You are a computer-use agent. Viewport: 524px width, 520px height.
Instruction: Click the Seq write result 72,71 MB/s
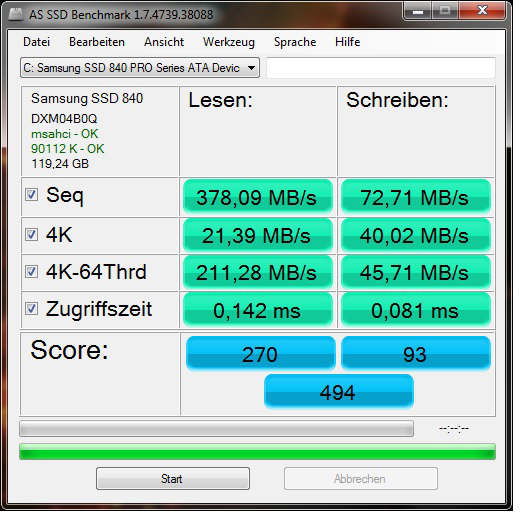tap(416, 197)
